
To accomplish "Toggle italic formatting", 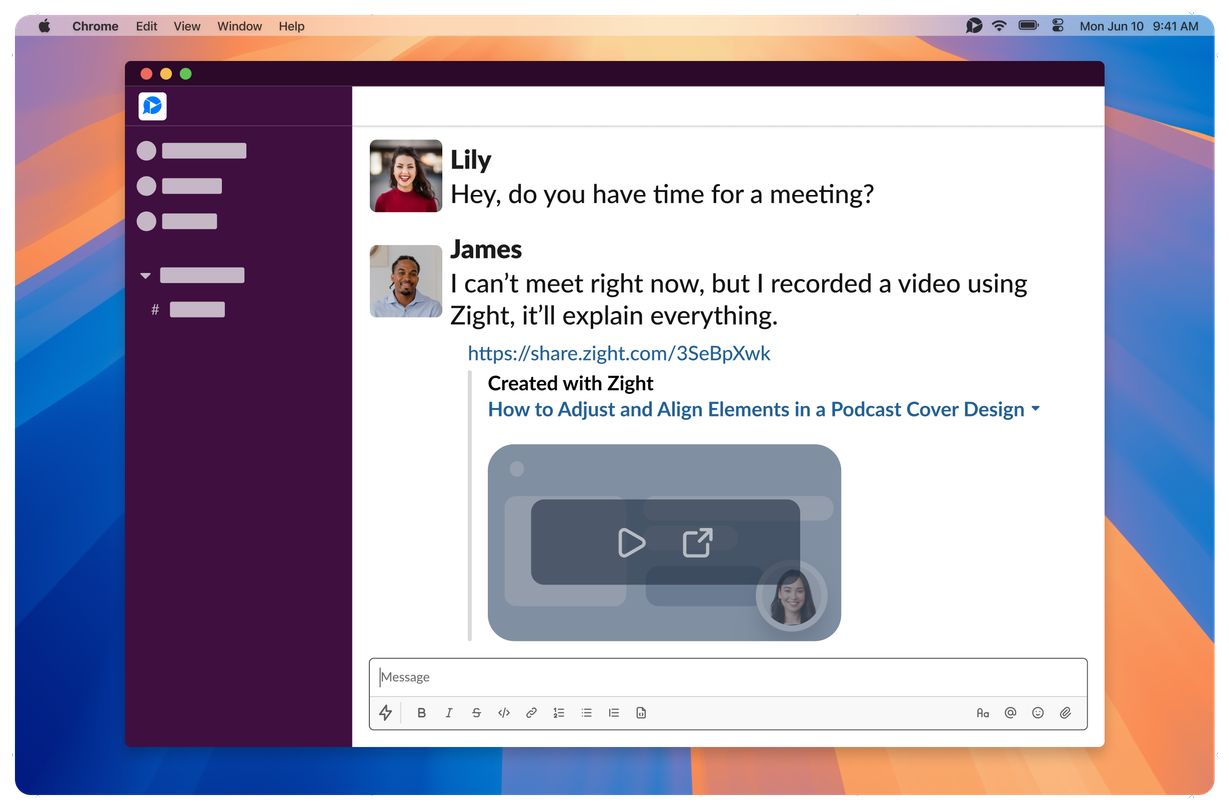I will [449, 713].
